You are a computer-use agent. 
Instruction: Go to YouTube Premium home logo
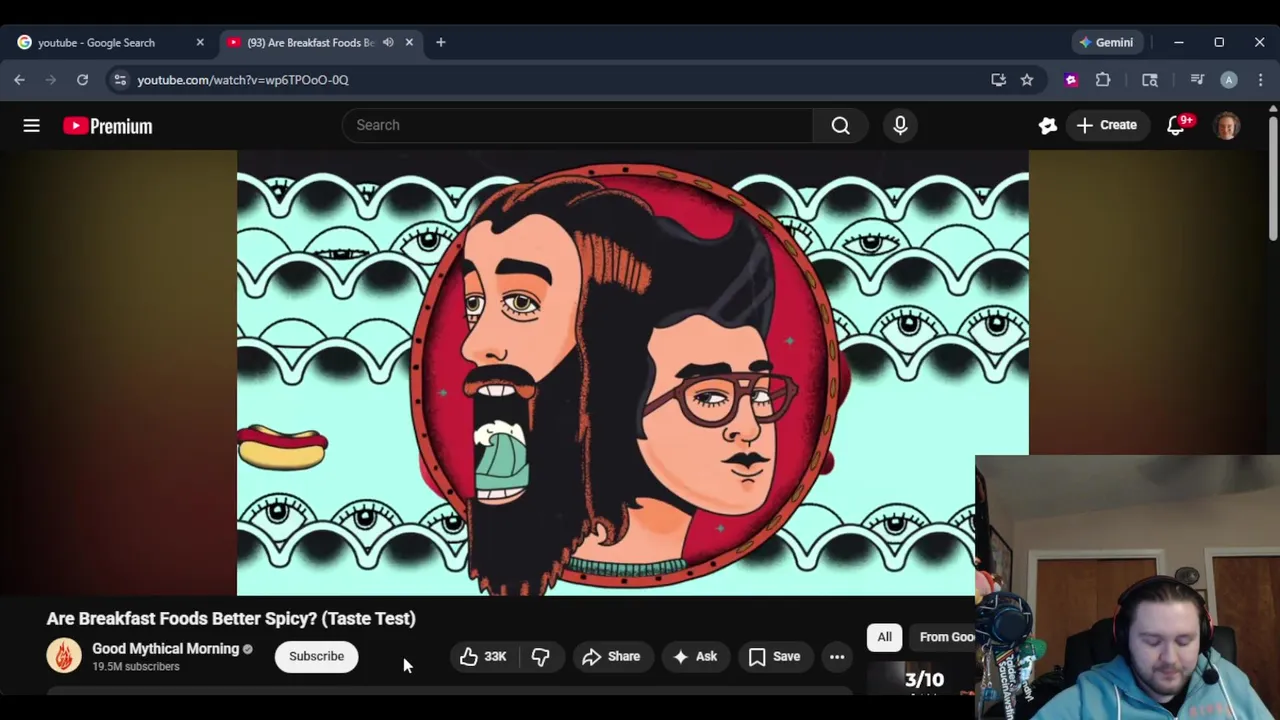click(108, 126)
